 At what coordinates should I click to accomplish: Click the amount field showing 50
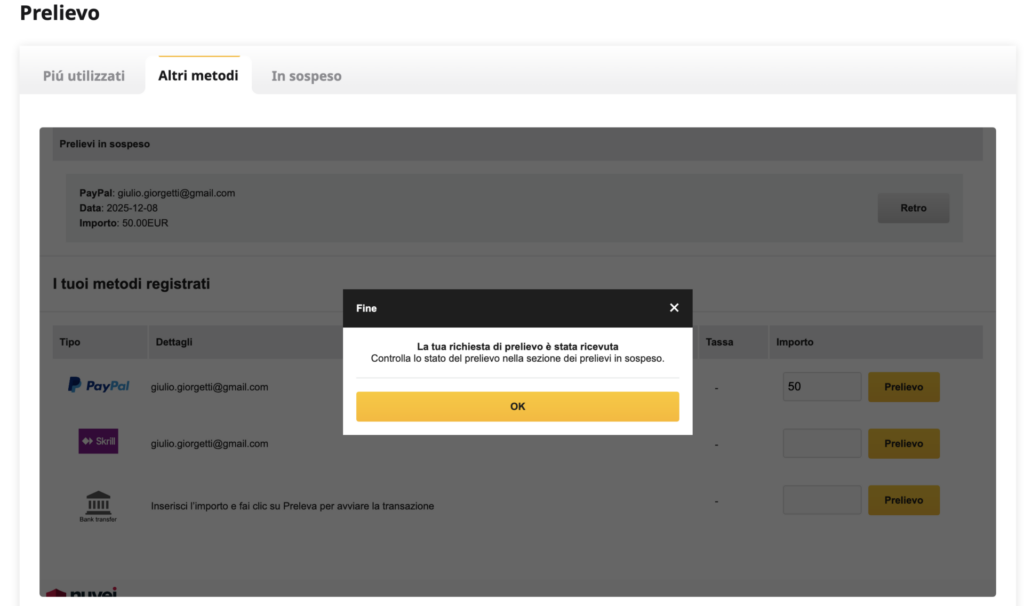[x=821, y=386]
